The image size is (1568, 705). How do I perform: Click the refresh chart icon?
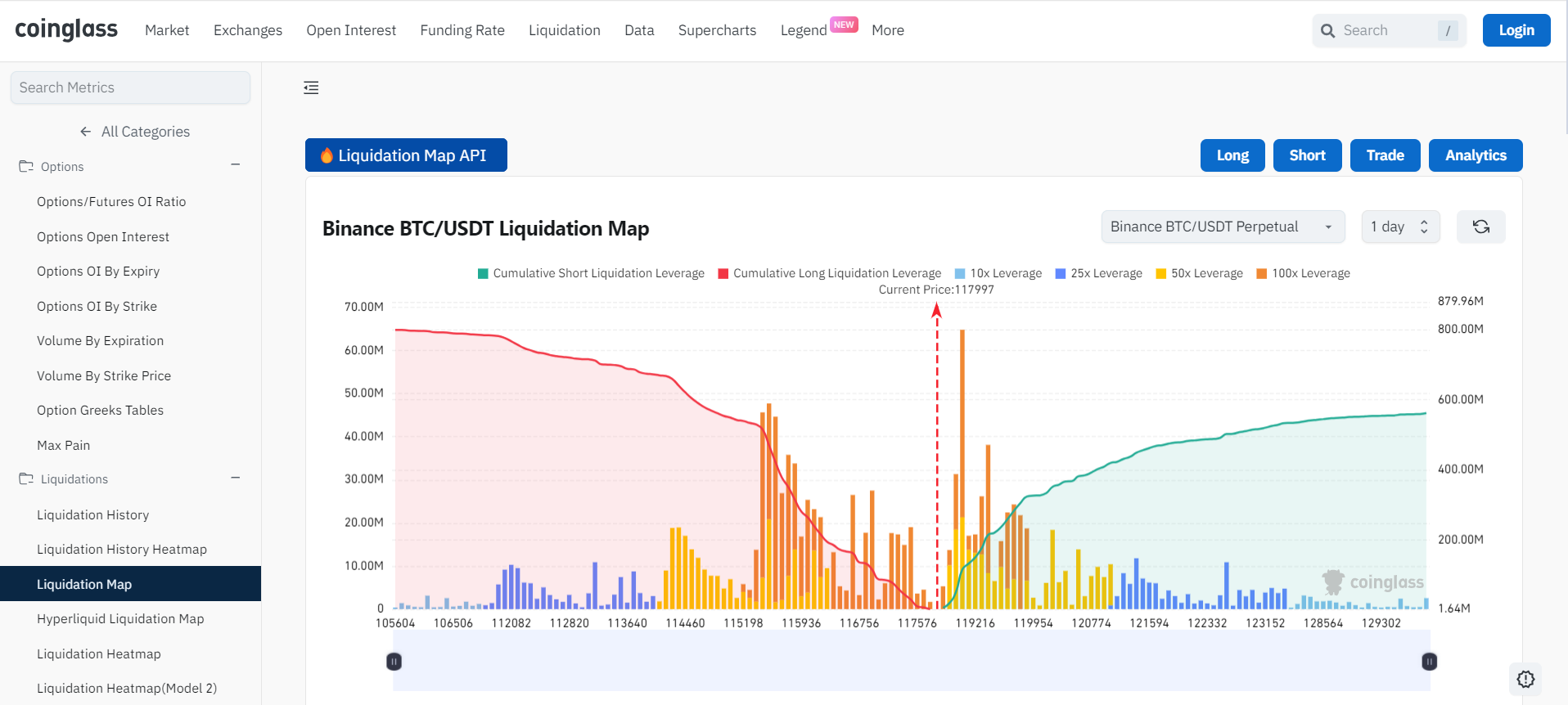[1480, 227]
